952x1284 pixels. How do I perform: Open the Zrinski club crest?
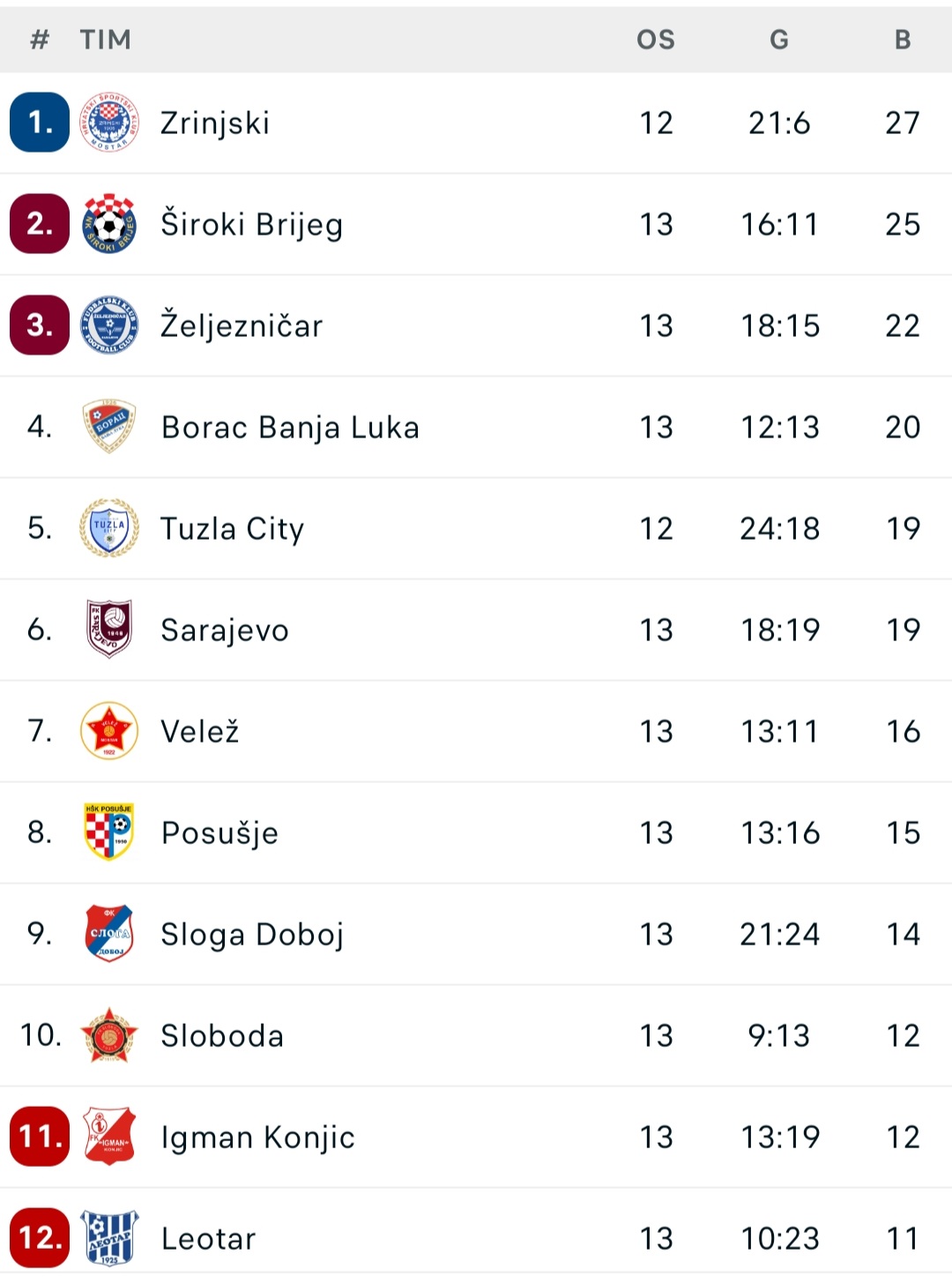(x=109, y=123)
